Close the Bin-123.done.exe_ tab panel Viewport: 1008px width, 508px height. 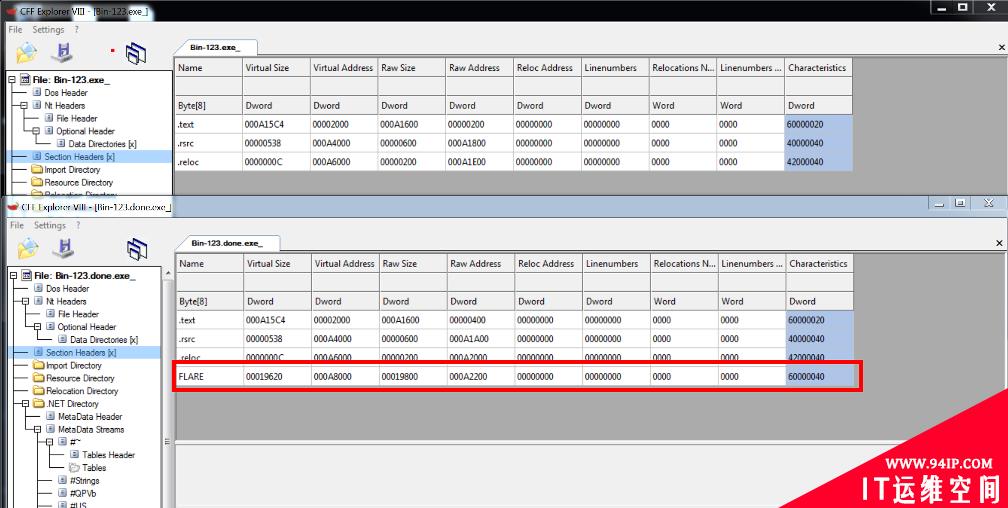point(999,242)
